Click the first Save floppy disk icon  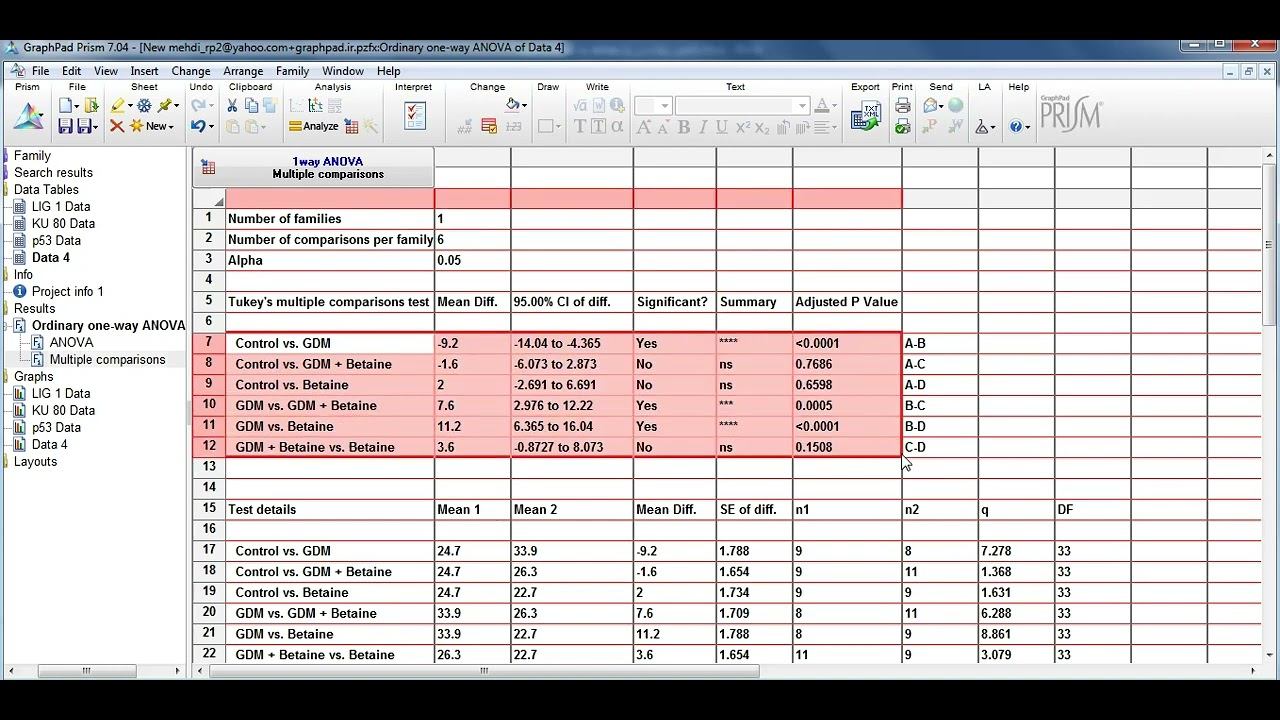66,126
